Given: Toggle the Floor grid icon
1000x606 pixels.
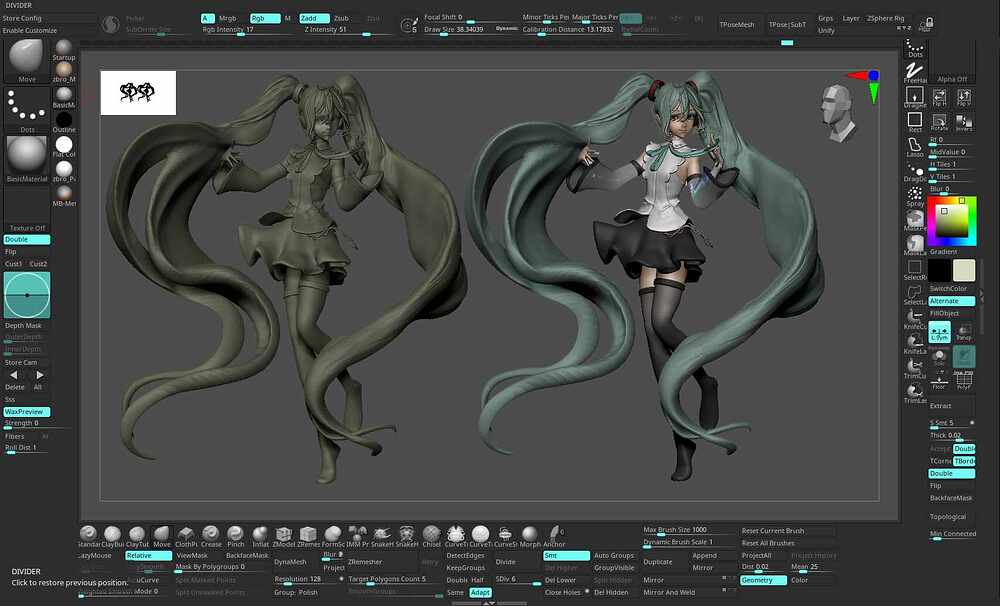Looking at the screenshot, I should [x=939, y=381].
